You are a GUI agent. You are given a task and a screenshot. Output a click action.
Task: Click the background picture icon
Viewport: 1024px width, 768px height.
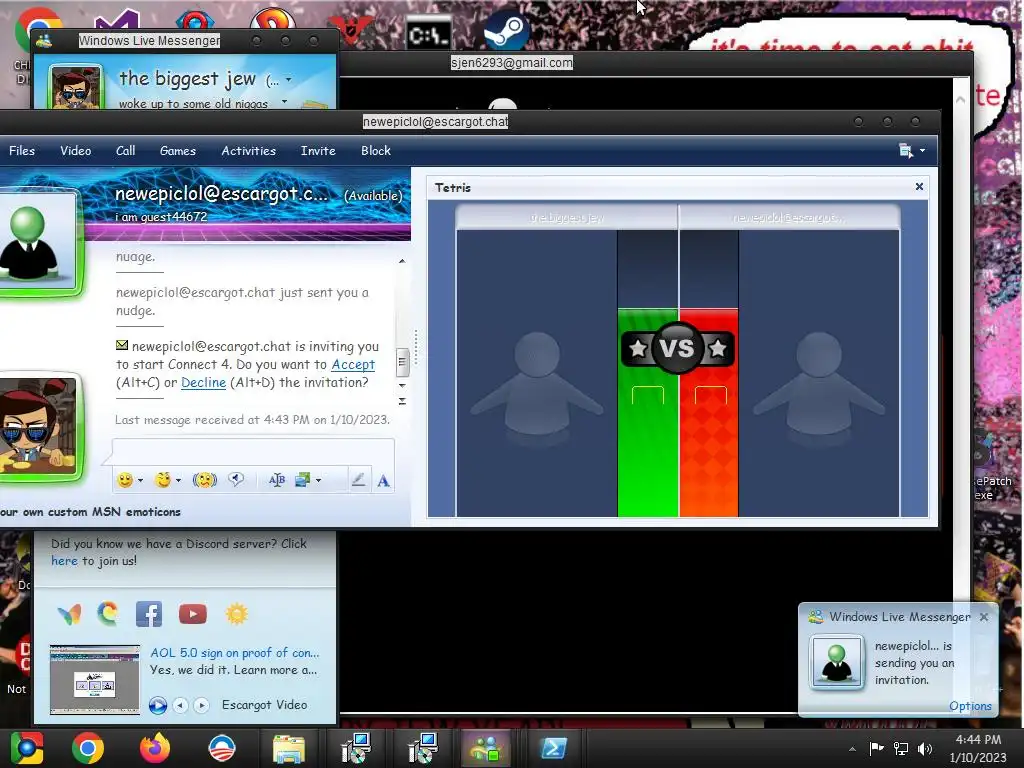pyautogui.click(x=302, y=480)
